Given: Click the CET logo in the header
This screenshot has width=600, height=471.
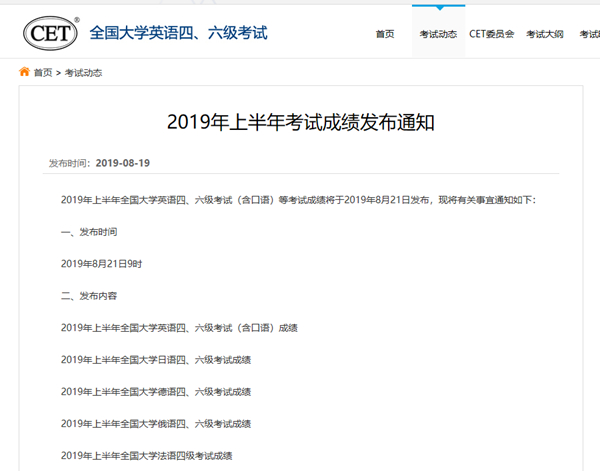Looking at the screenshot, I should tap(50, 33).
